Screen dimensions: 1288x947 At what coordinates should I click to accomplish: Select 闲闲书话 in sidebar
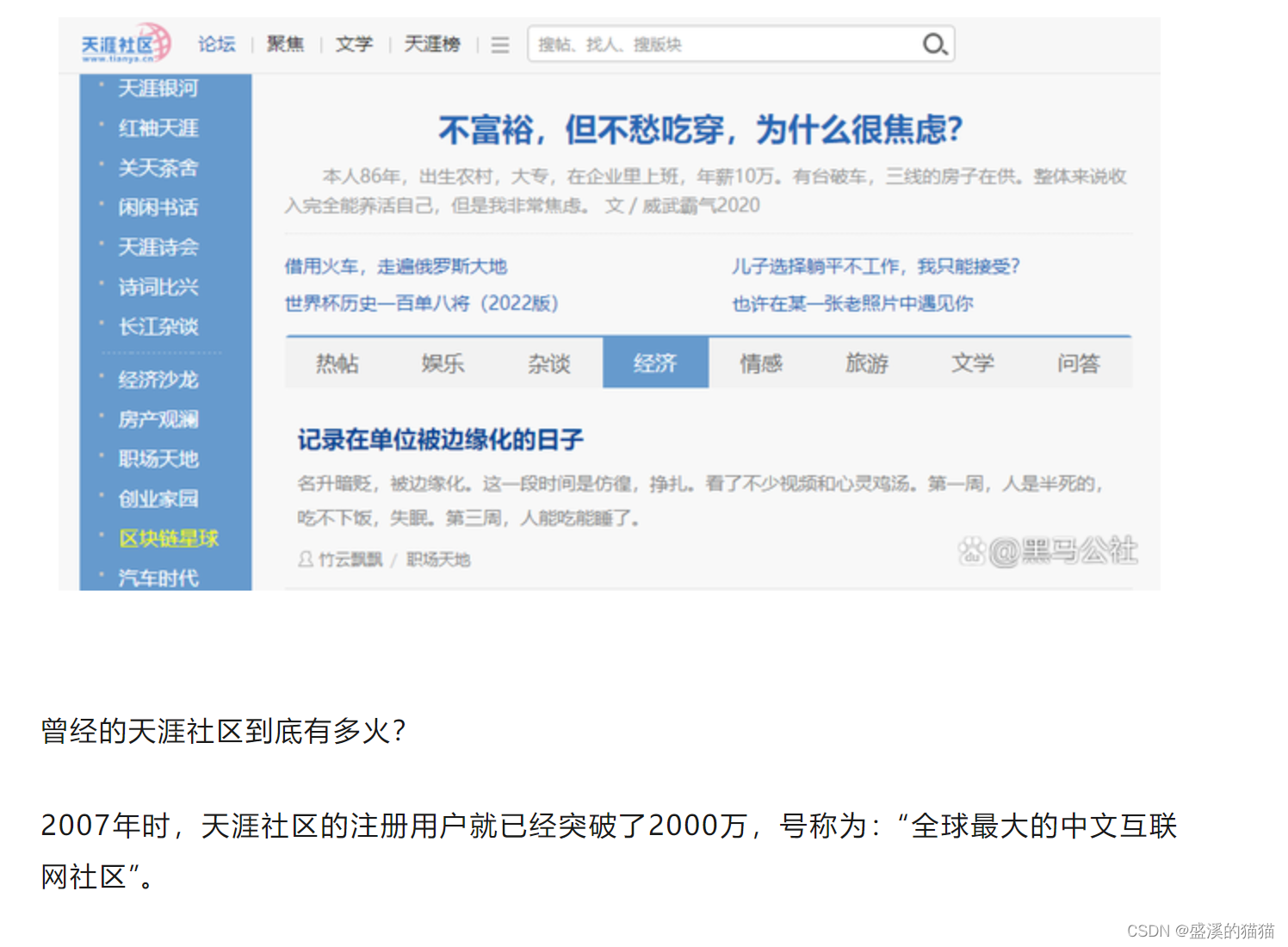pyautogui.click(x=158, y=207)
